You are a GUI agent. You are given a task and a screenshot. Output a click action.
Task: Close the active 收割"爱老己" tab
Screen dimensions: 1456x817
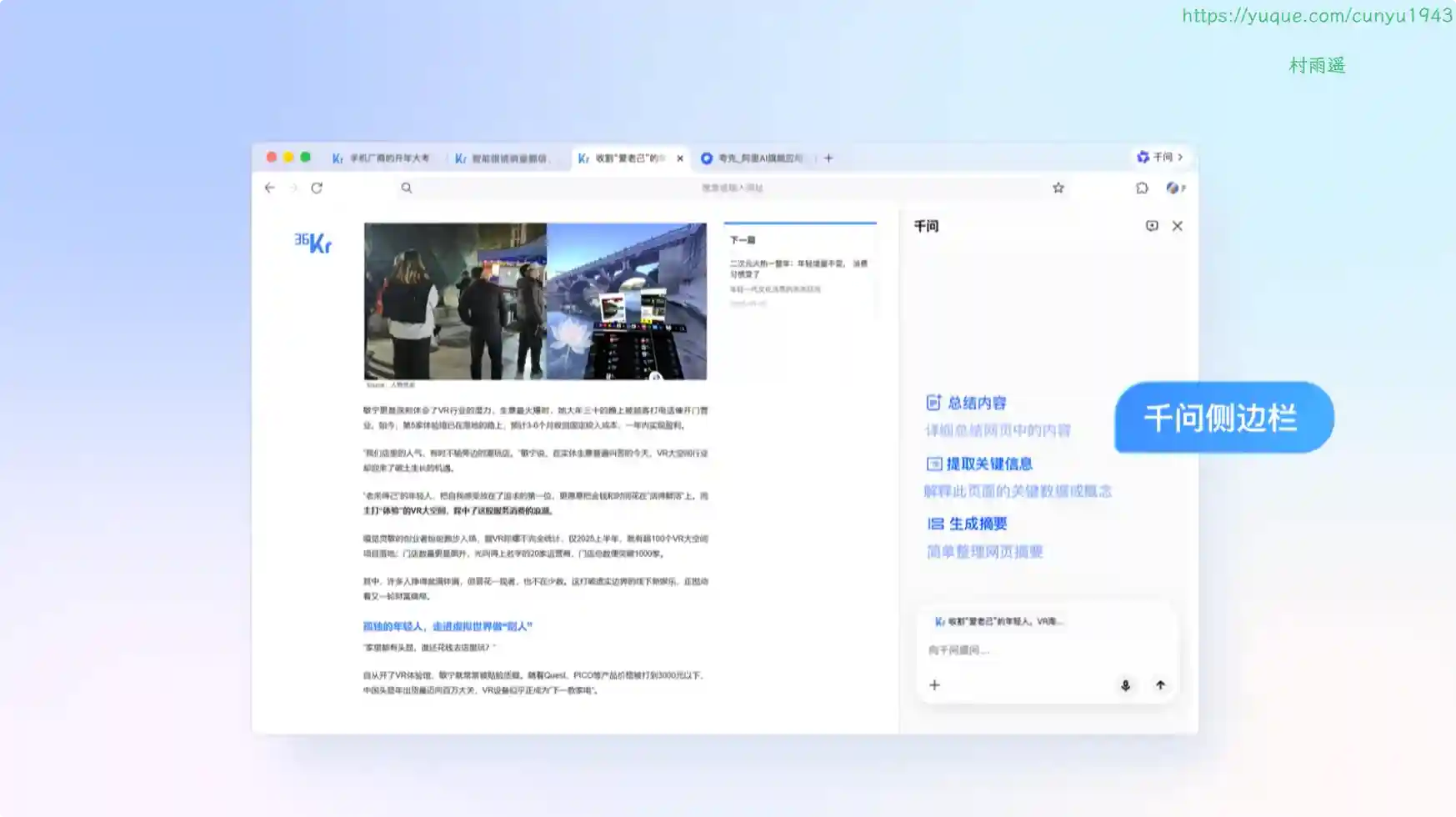click(680, 158)
